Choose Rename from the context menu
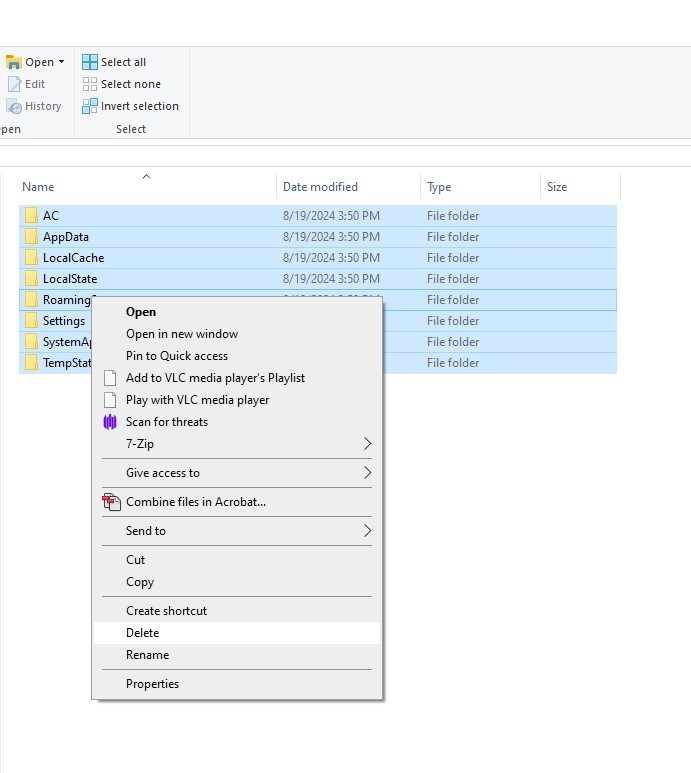This screenshot has height=773, width=691. click(x=237, y=655)
